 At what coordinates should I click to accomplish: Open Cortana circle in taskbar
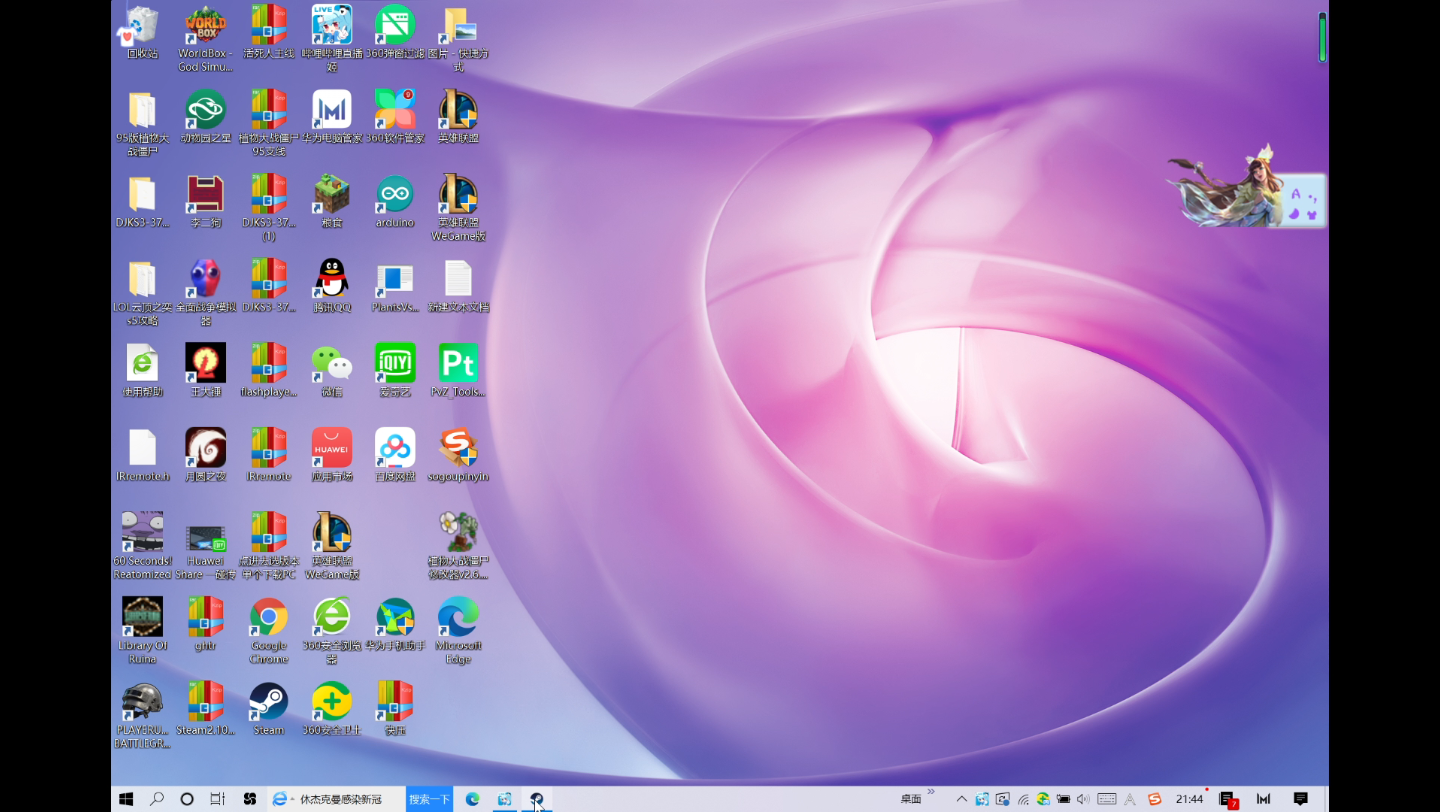[x=187, y=799]
